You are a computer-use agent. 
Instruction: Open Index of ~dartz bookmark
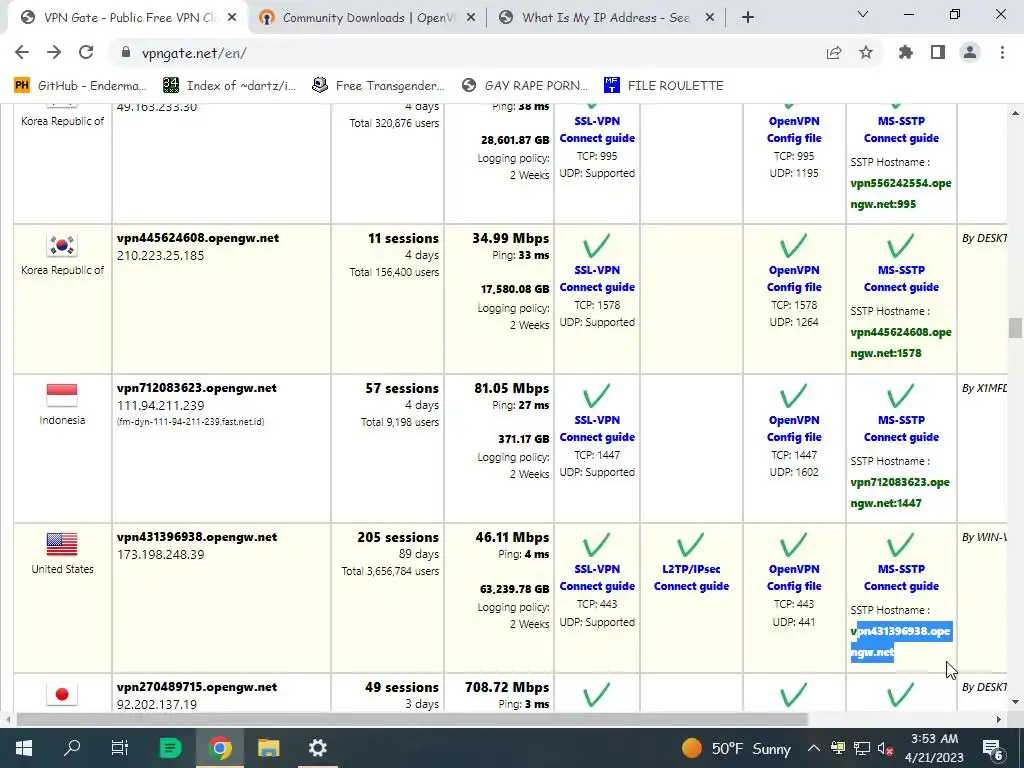229,86
